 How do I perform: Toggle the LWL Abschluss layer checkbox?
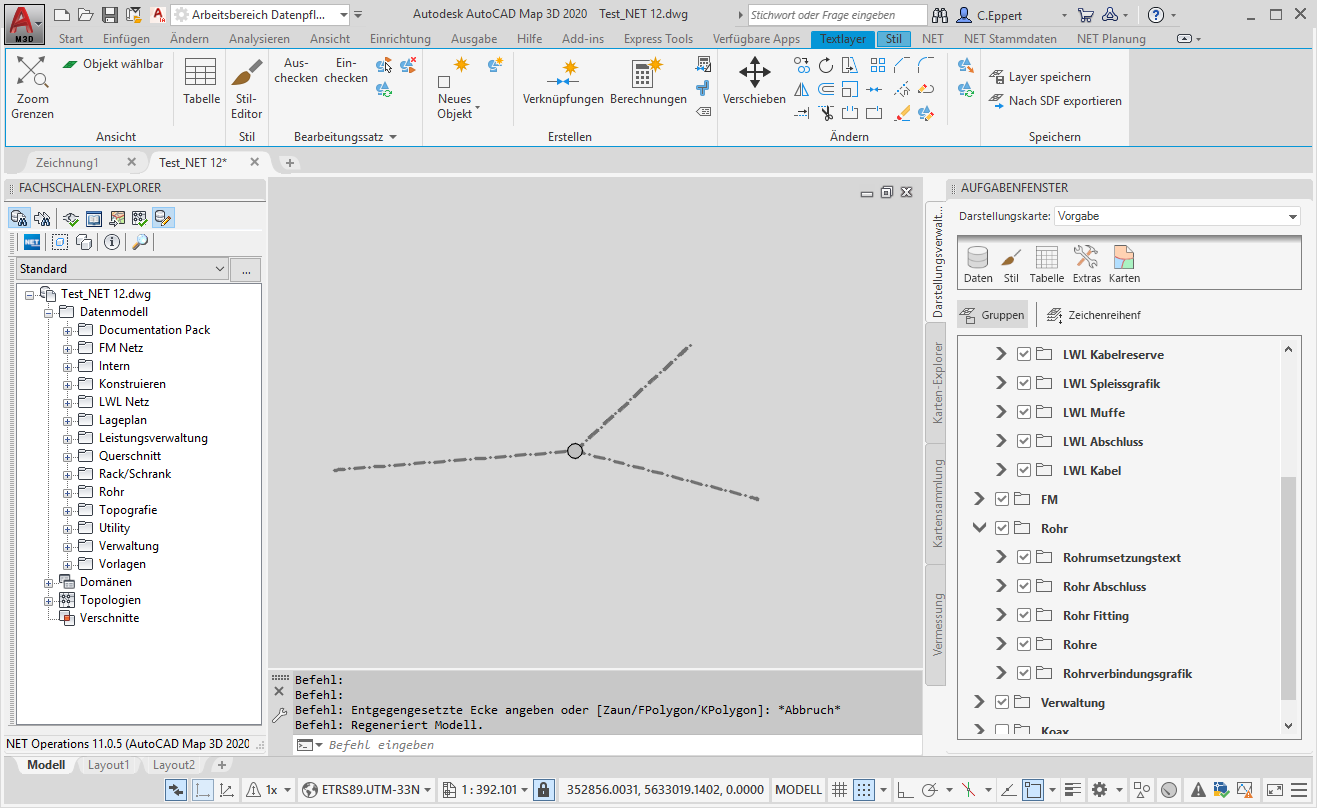pyautogui.click(x=1024, y=442)
